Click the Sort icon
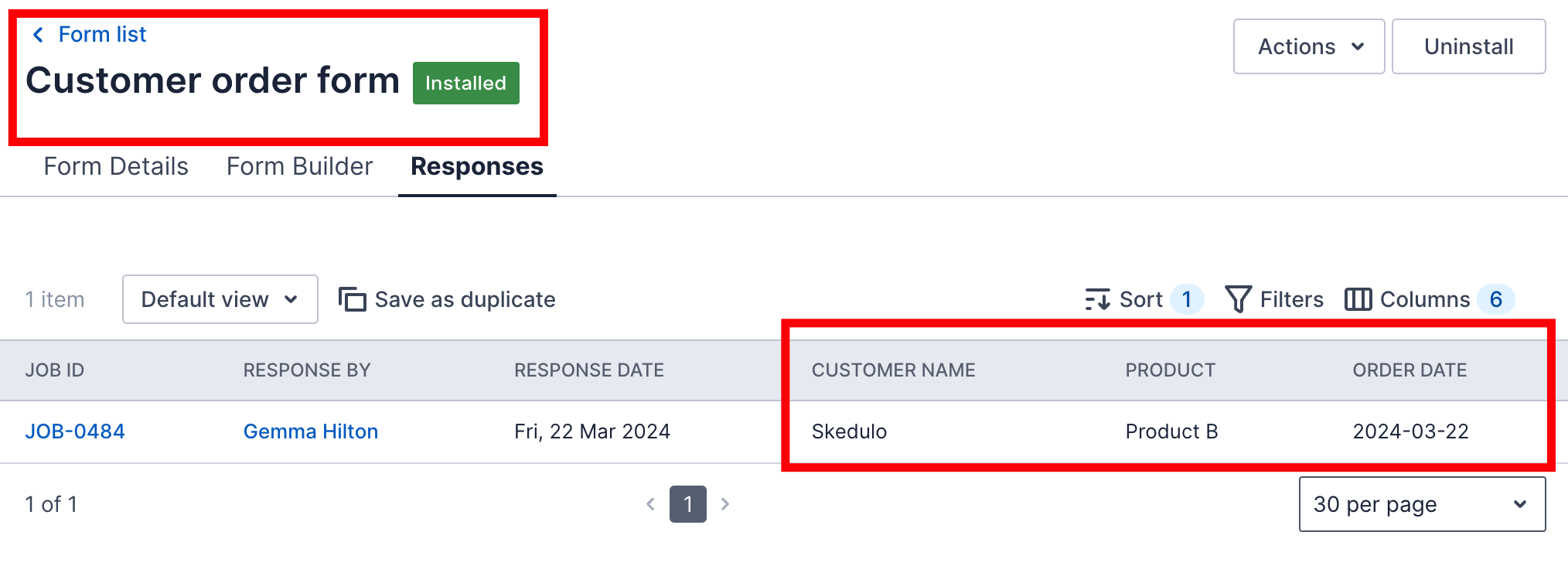 click(x=1099, y=299)
